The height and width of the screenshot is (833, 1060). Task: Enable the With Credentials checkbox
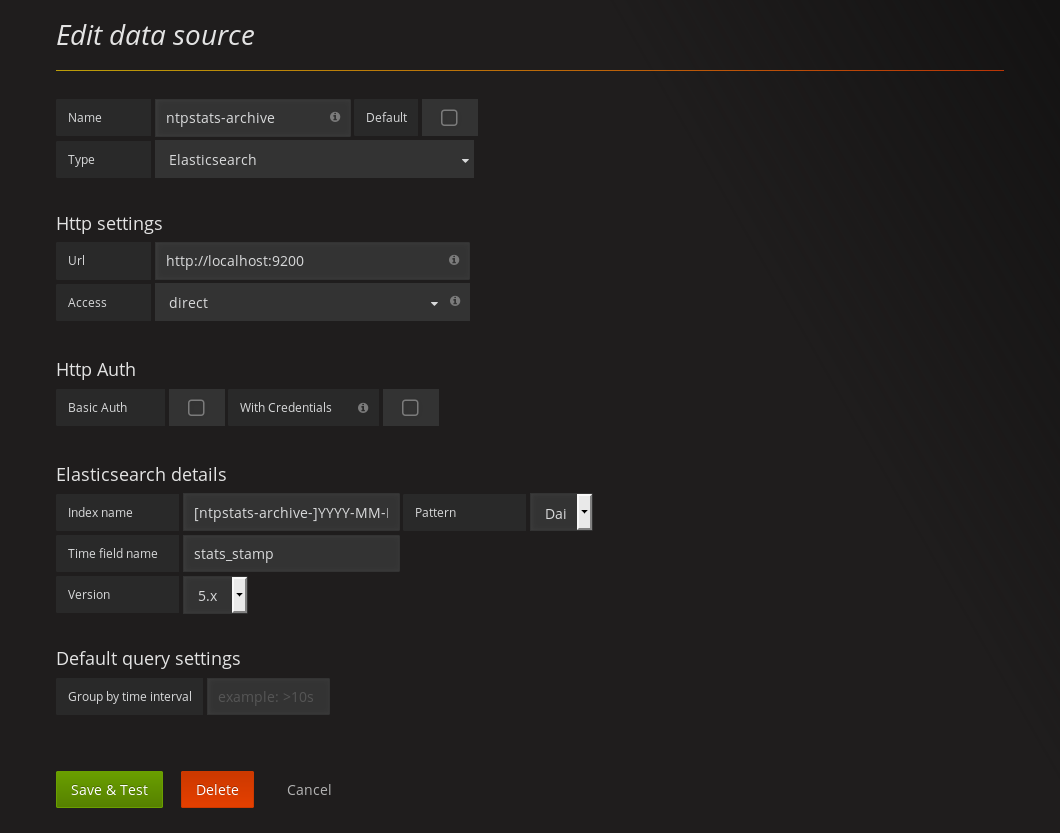pyautogui.click(x=410, y=408)
